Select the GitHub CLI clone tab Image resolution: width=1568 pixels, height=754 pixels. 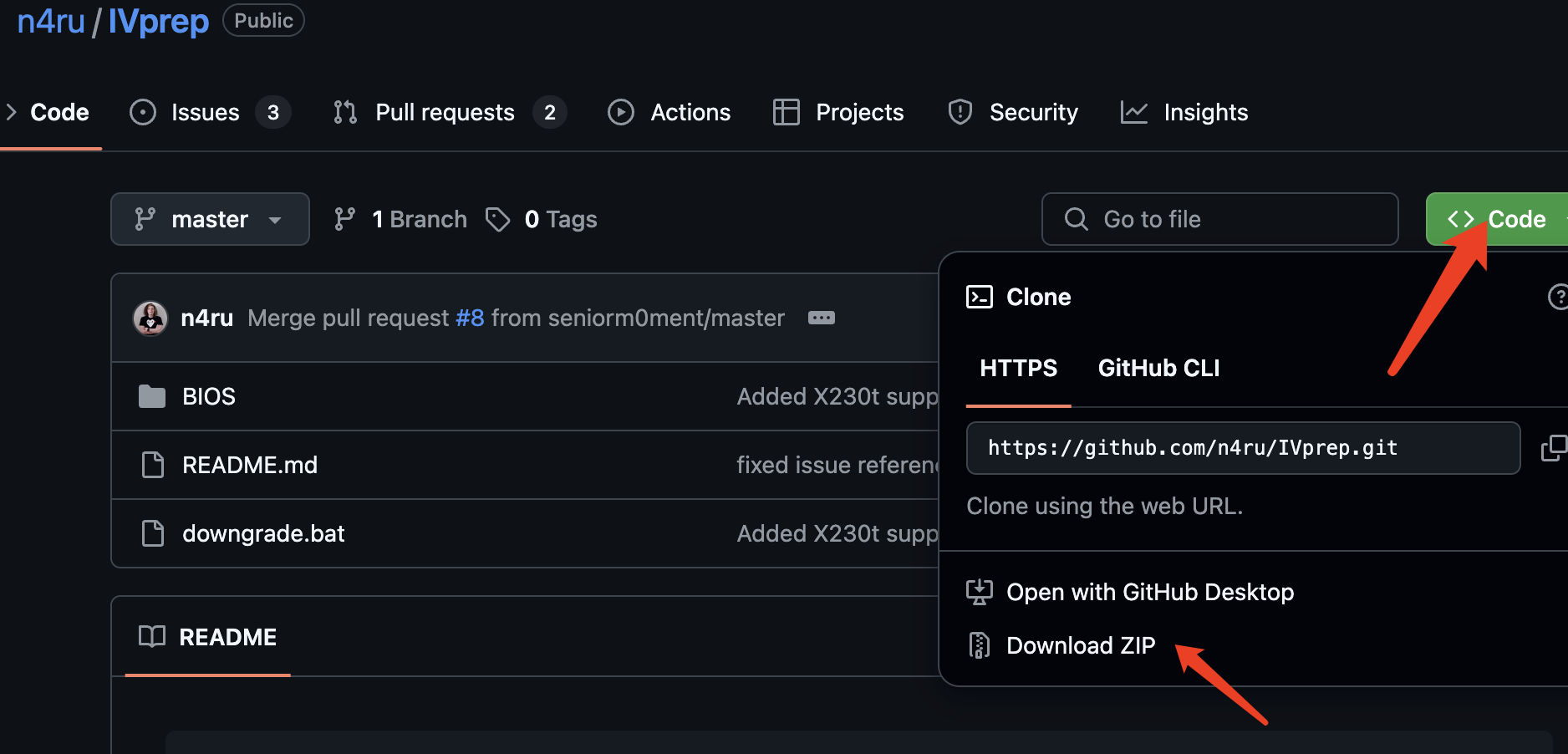(1158, 368)
